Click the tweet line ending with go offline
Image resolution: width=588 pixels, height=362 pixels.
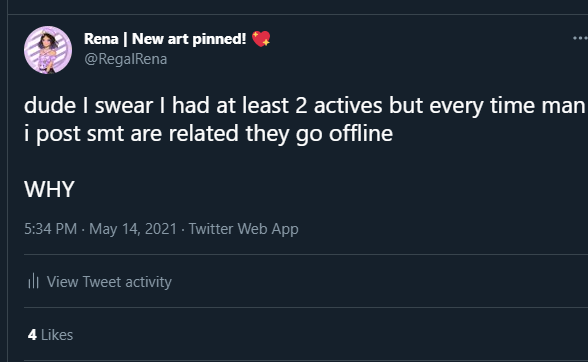pyautogui.click(x=208, y=134)
